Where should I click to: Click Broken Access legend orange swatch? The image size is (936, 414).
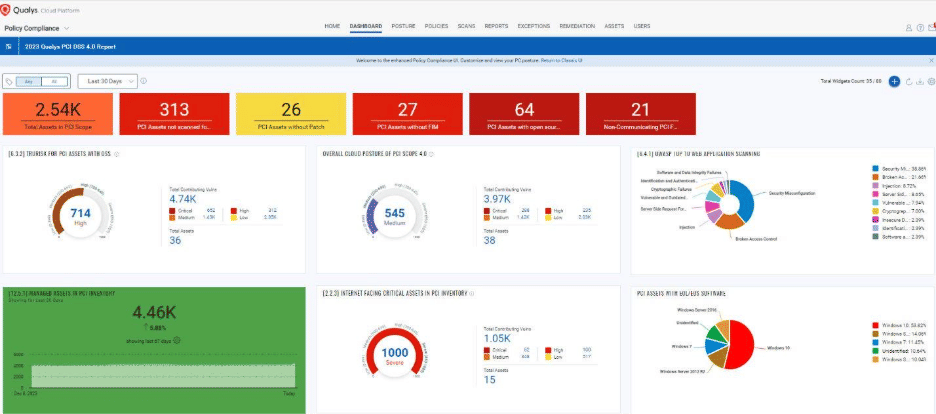tap(875, 177)
